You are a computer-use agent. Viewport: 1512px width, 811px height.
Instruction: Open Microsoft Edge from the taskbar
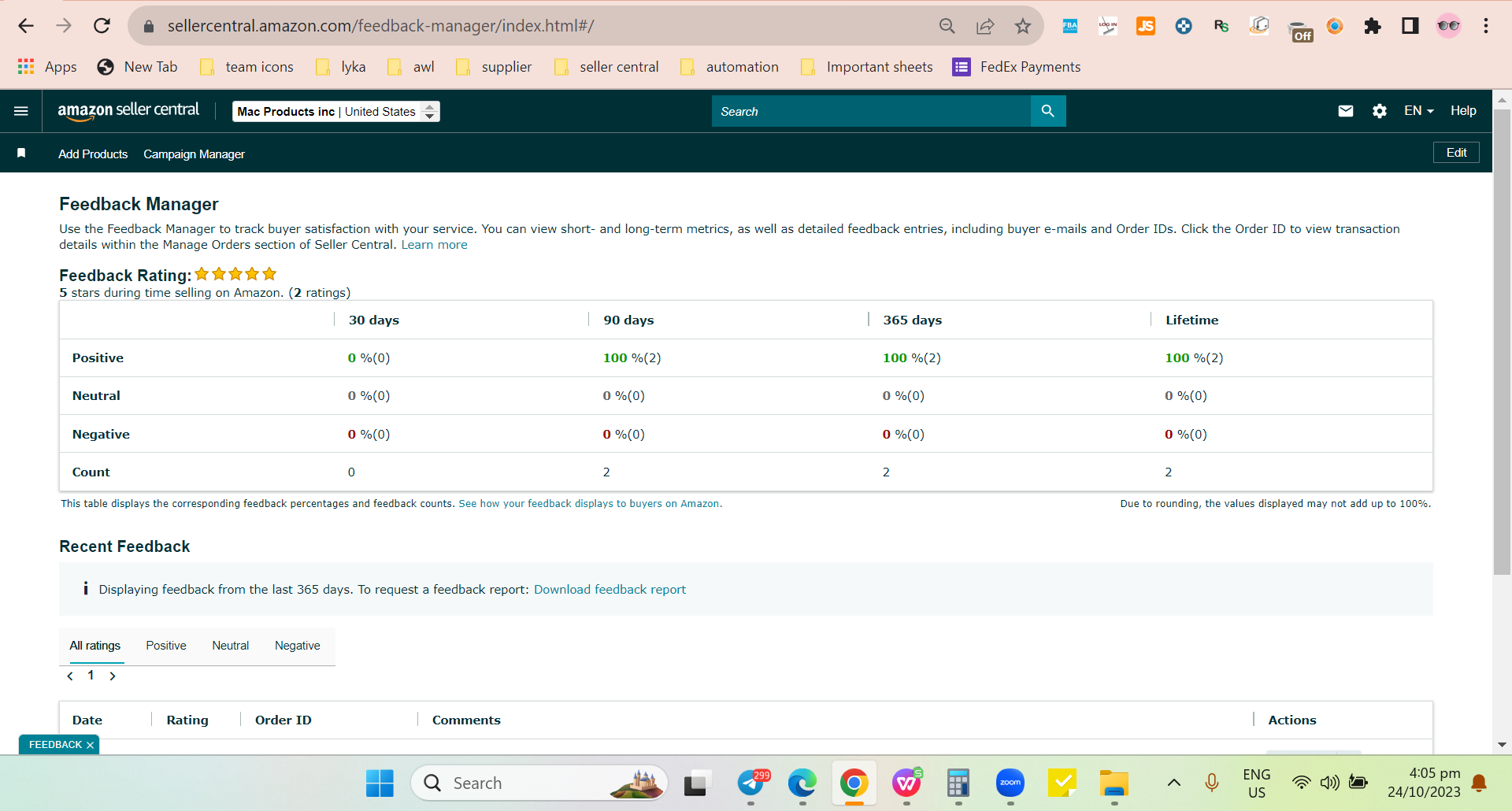tap(802, 783)
